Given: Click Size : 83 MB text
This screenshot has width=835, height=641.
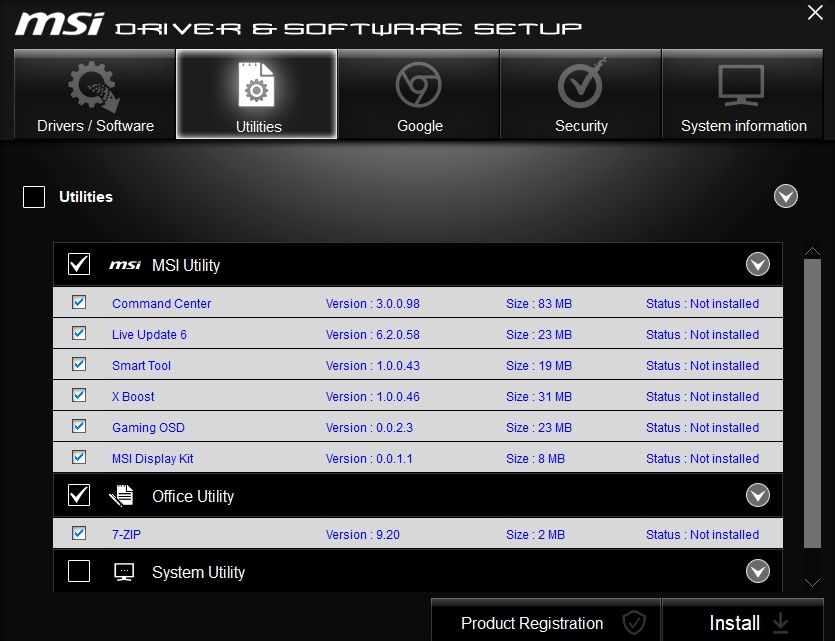Looking at the screenshot, I should tap(539, 303).
